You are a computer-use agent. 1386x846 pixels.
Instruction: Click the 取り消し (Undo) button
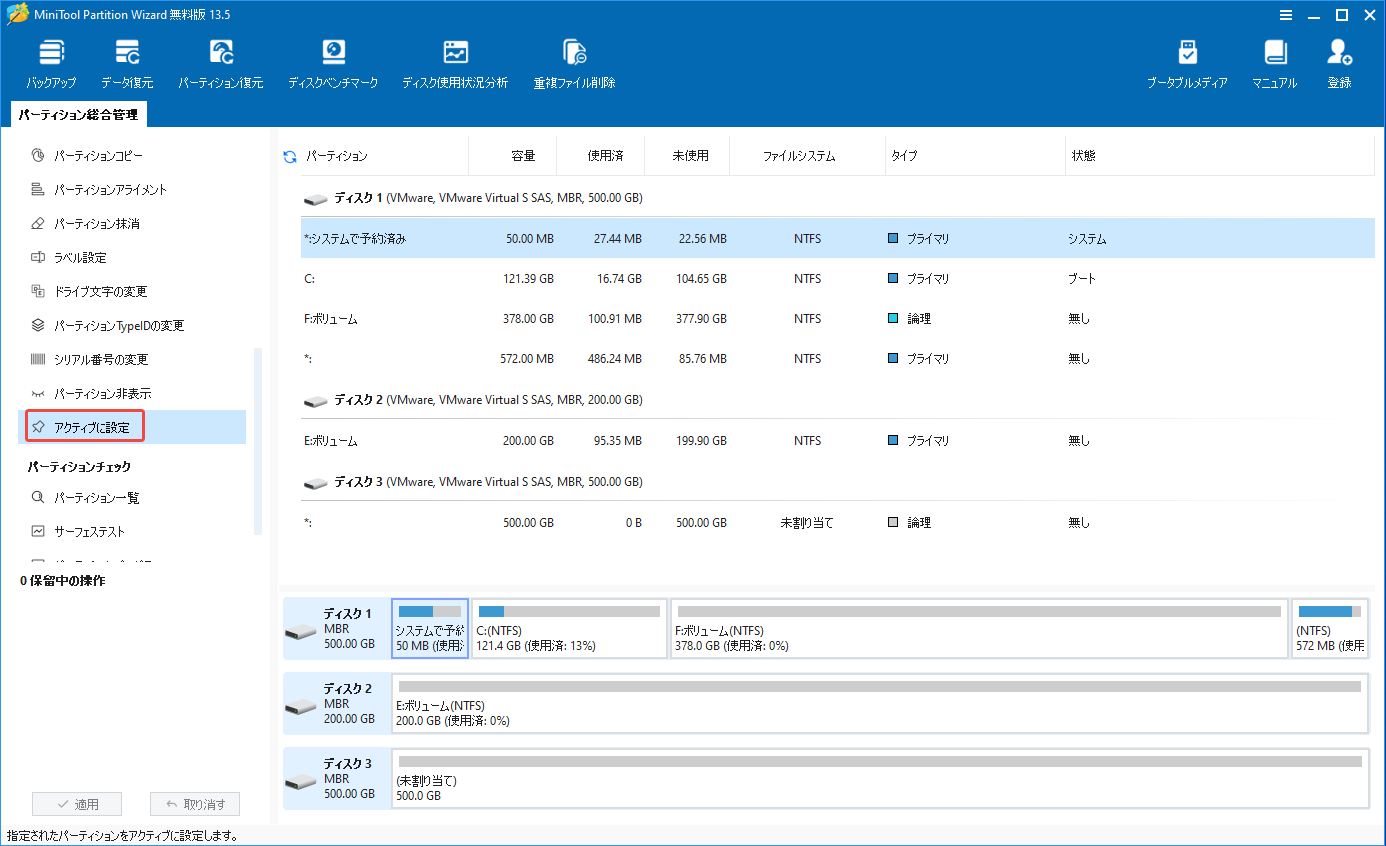194,803
